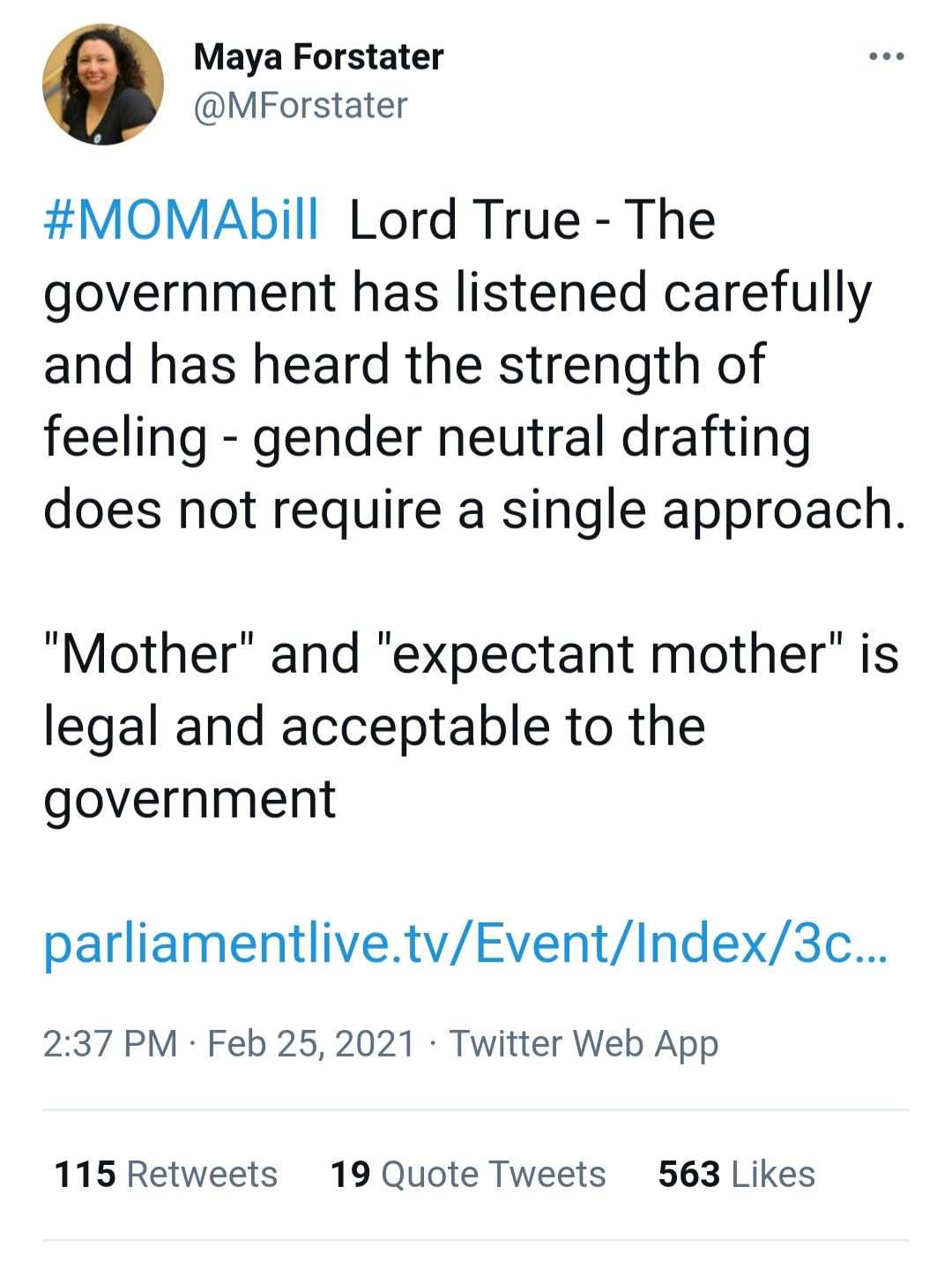Show the 563 Likes list

click(737, 1175)
